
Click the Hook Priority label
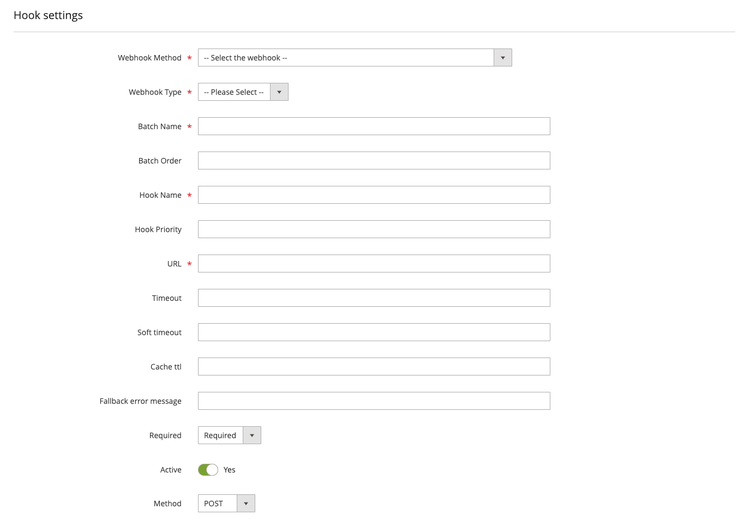[x=158, y=230]
